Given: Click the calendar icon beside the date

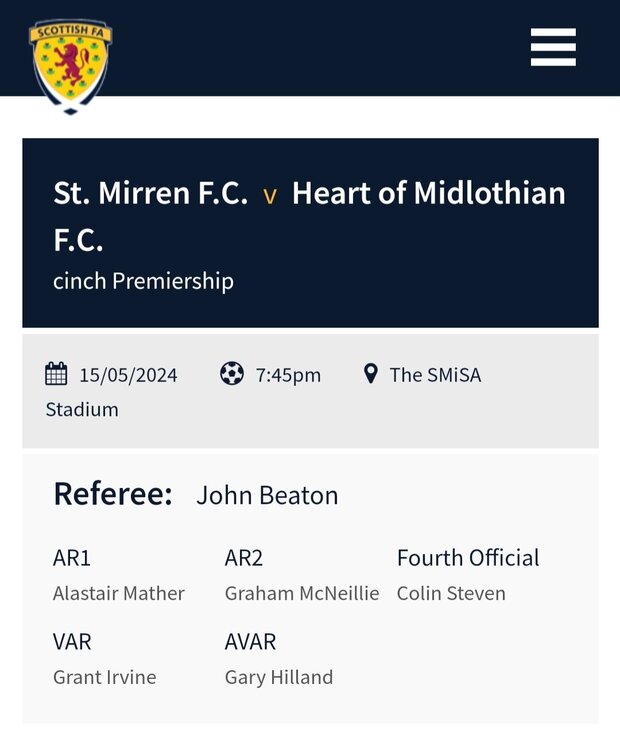Looking at the screenshot, I should tap(56, 374).
